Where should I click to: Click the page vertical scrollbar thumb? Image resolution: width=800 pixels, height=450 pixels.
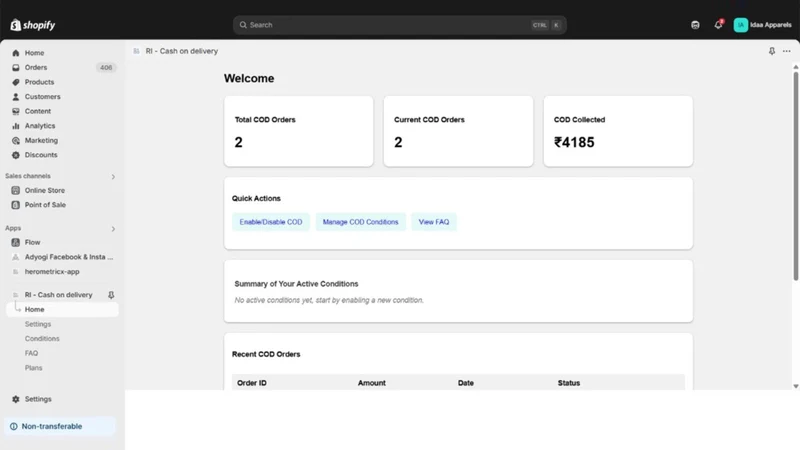(x=795, y=176)
